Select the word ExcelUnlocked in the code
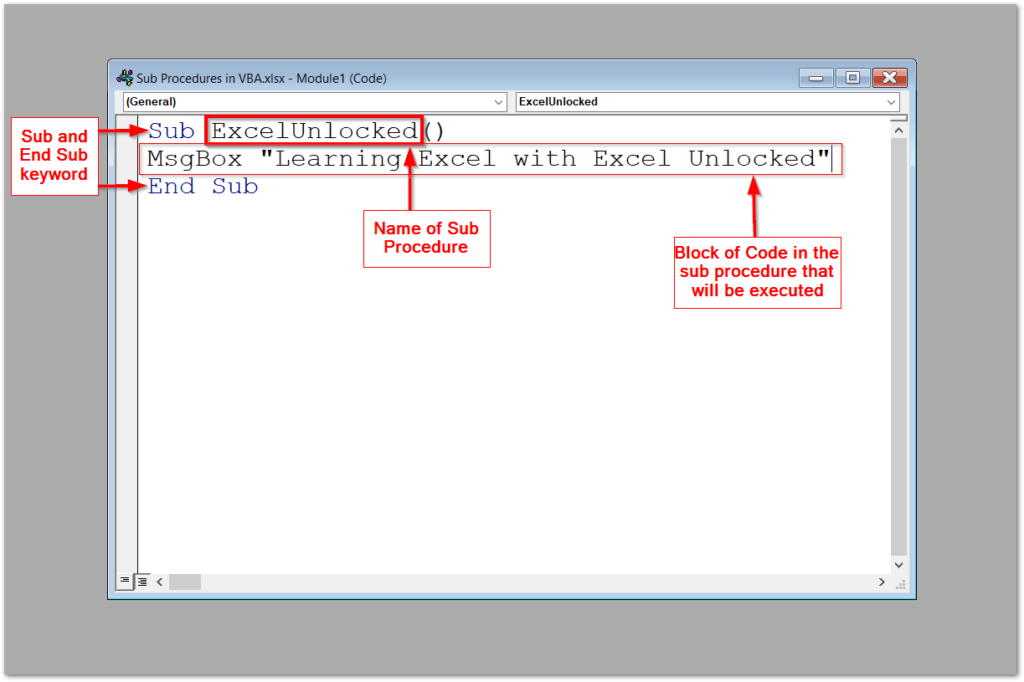The height and width of the screenshot is (682, 1024). (313, 130)
